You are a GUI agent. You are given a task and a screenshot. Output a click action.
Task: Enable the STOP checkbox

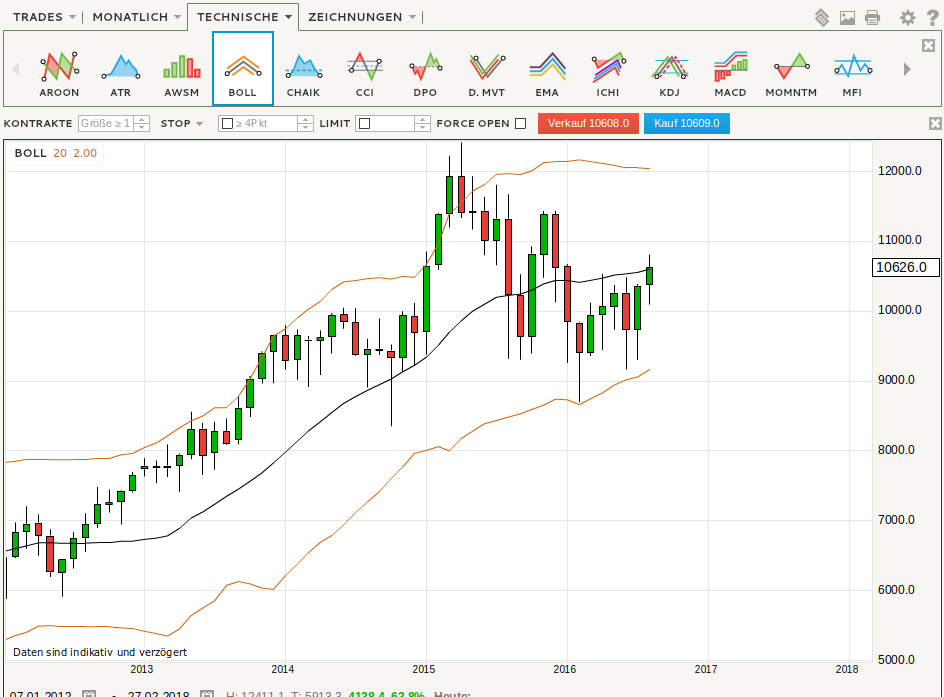tap(228, 123)
